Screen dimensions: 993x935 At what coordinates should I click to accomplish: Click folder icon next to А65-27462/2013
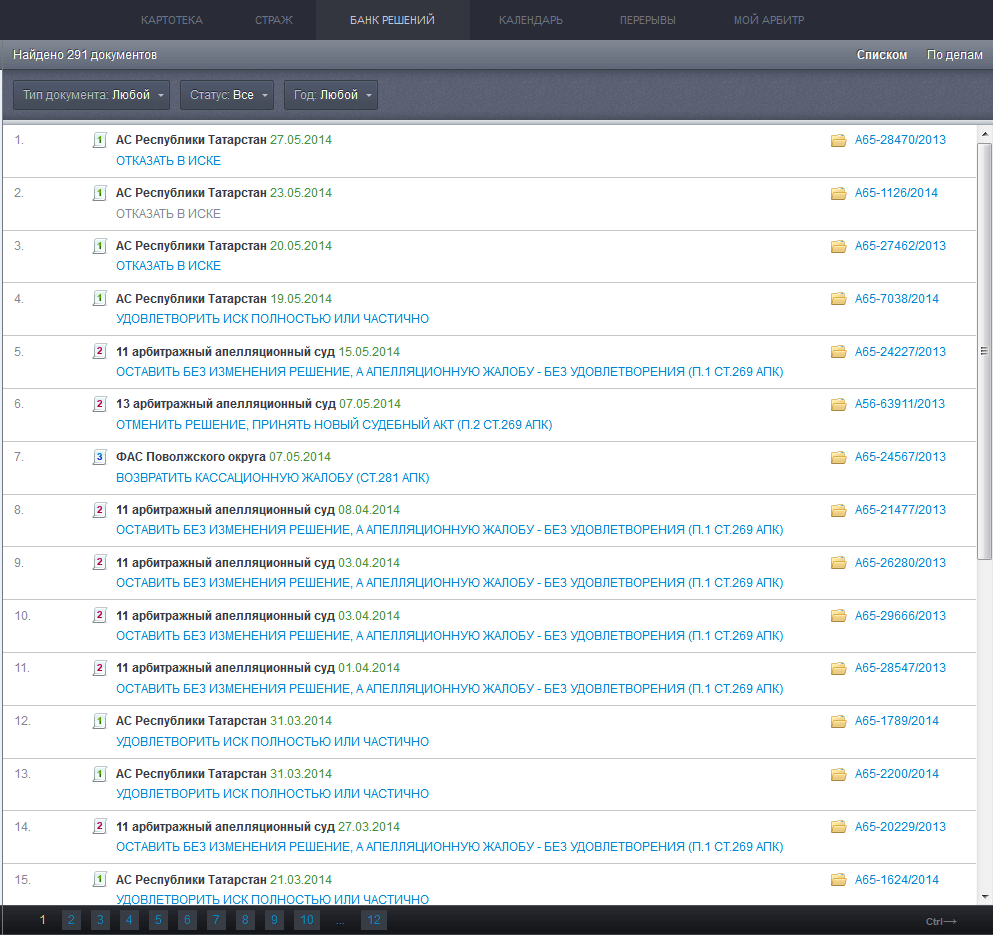click(x=838, y=246)
